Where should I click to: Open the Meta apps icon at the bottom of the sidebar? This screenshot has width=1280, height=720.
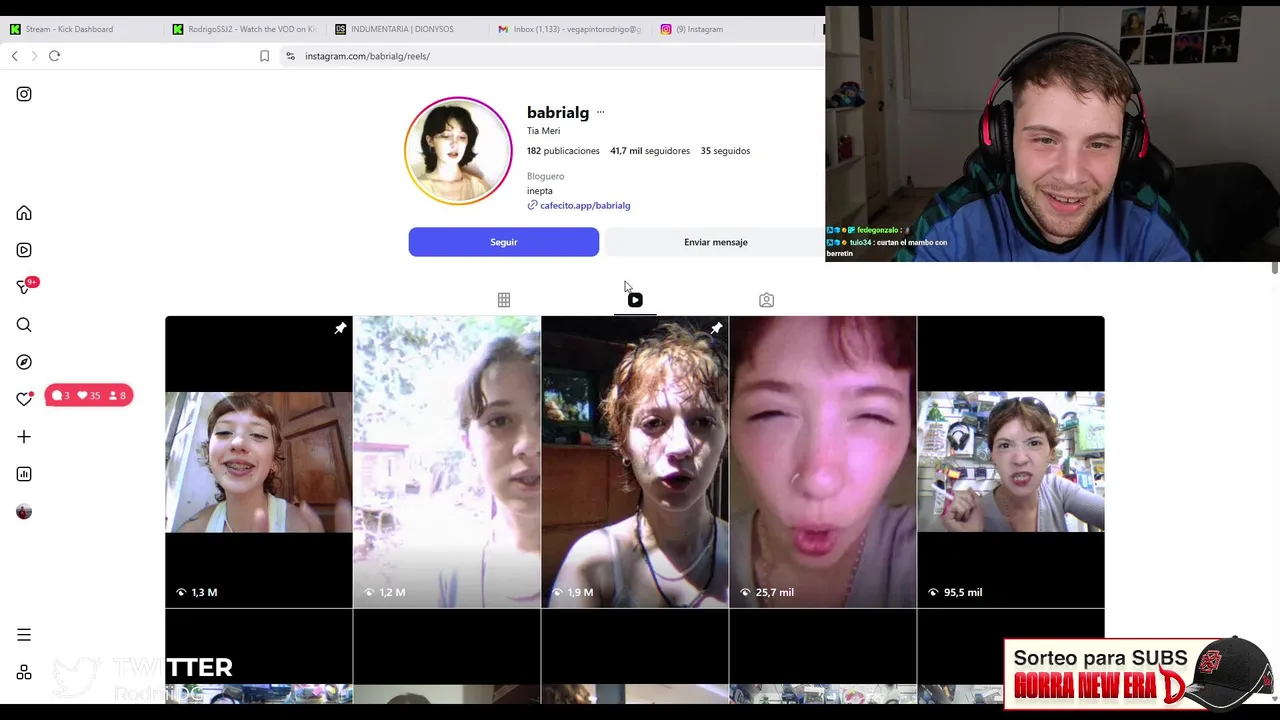coord(24,672)
